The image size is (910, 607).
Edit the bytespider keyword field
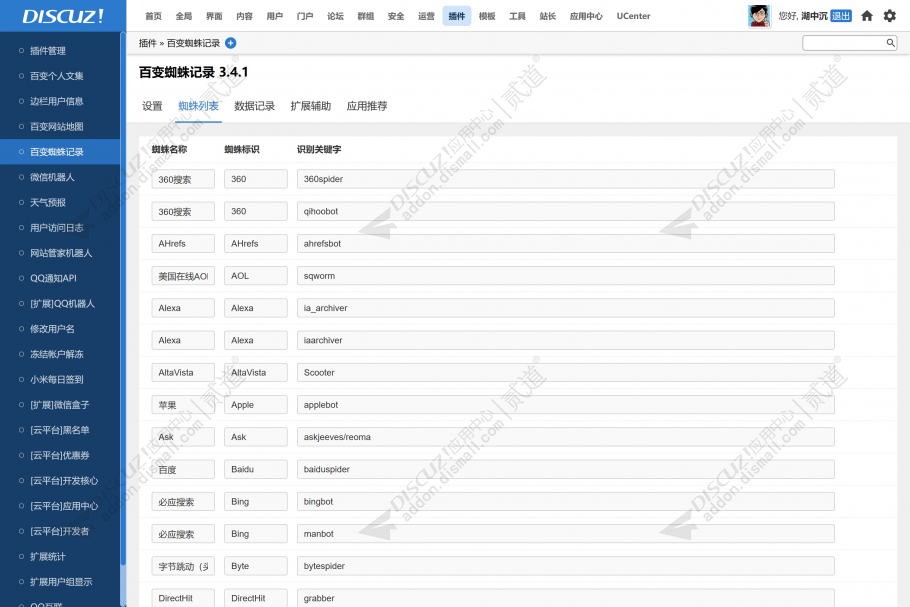[565, 566]
